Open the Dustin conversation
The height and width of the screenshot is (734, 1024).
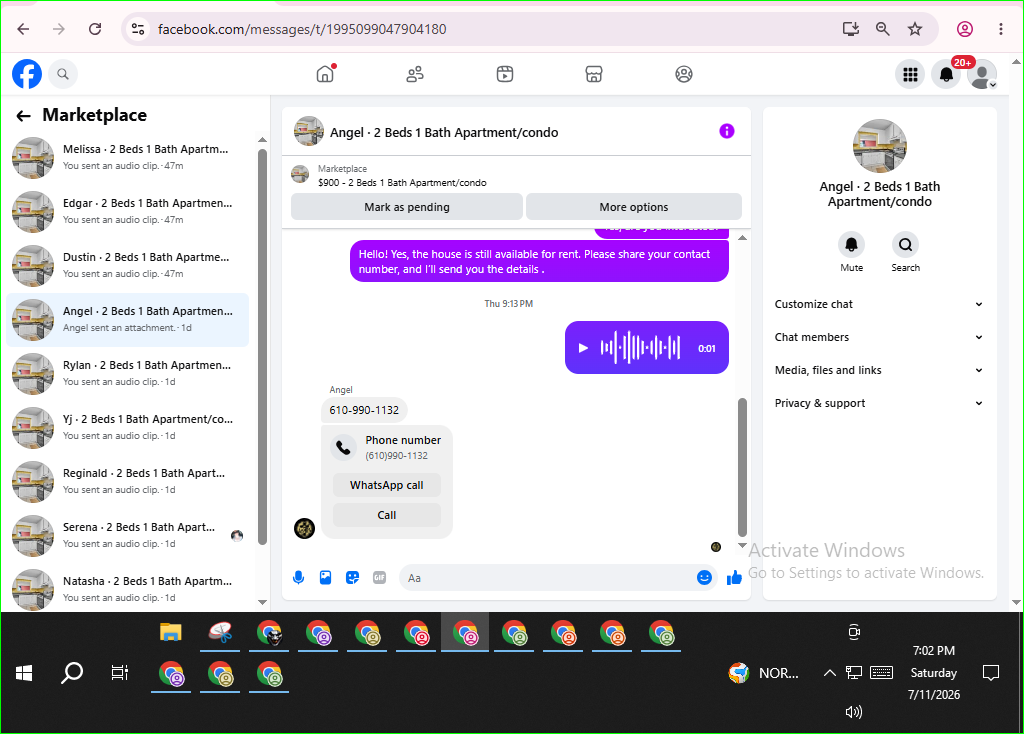click(128, 266)
